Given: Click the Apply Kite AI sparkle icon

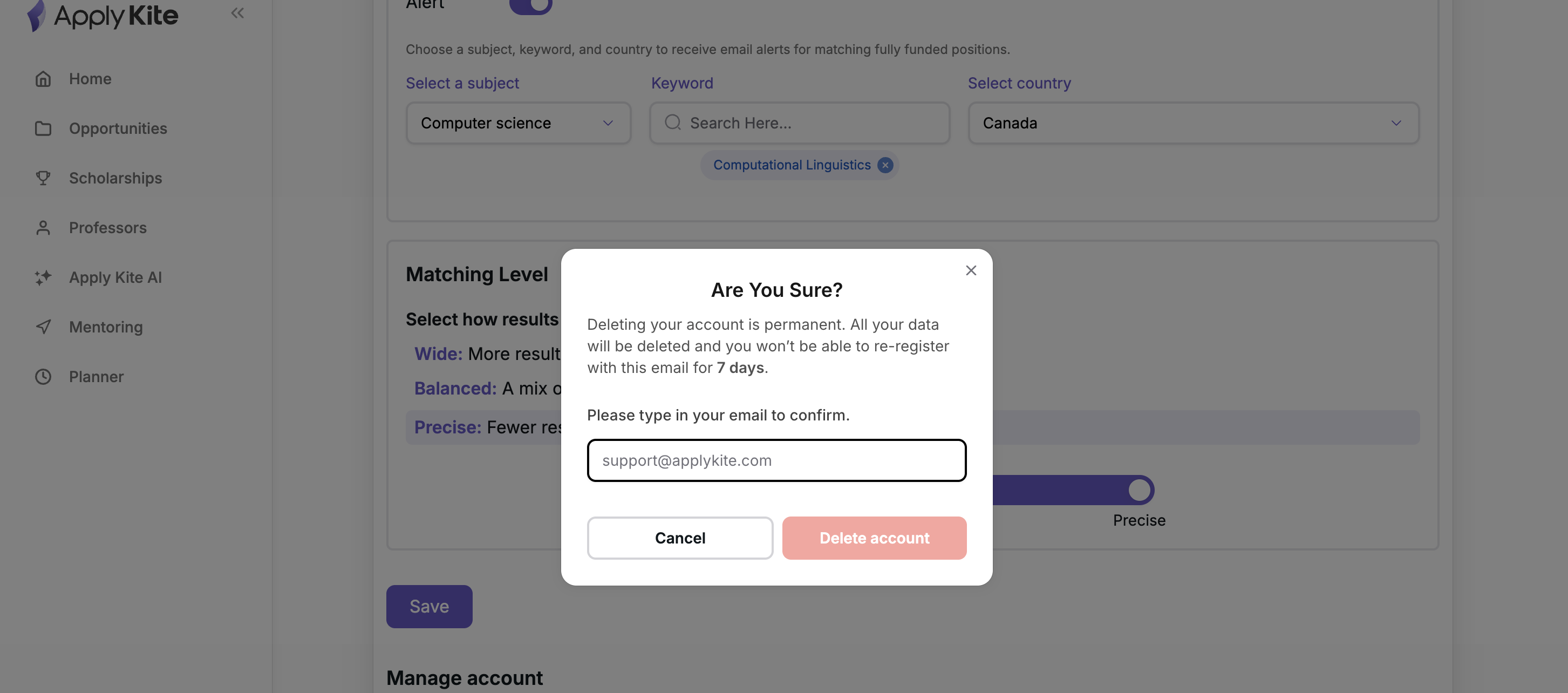Looking at the screenshot, I should [x=43, y=278].
